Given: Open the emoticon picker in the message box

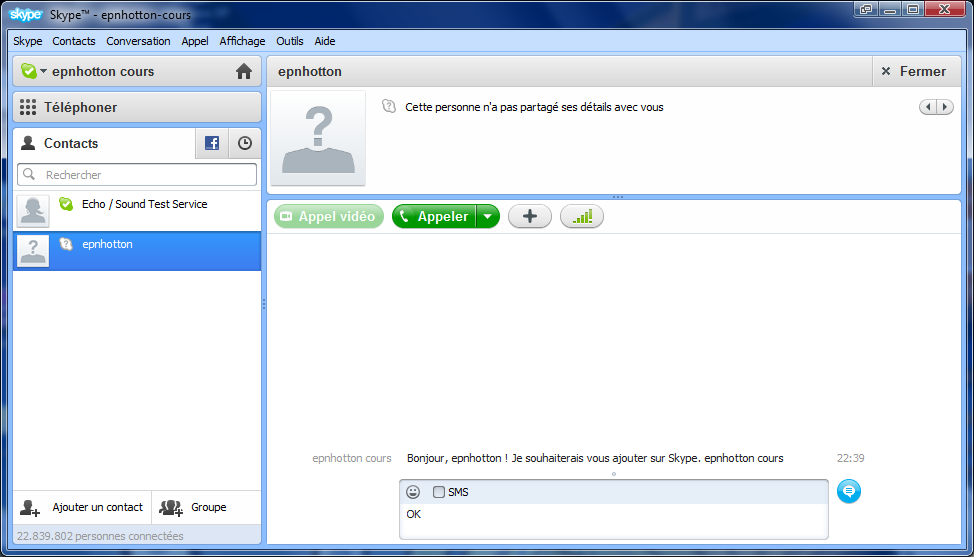Looking at the screenshot, I should pos(413,492).
